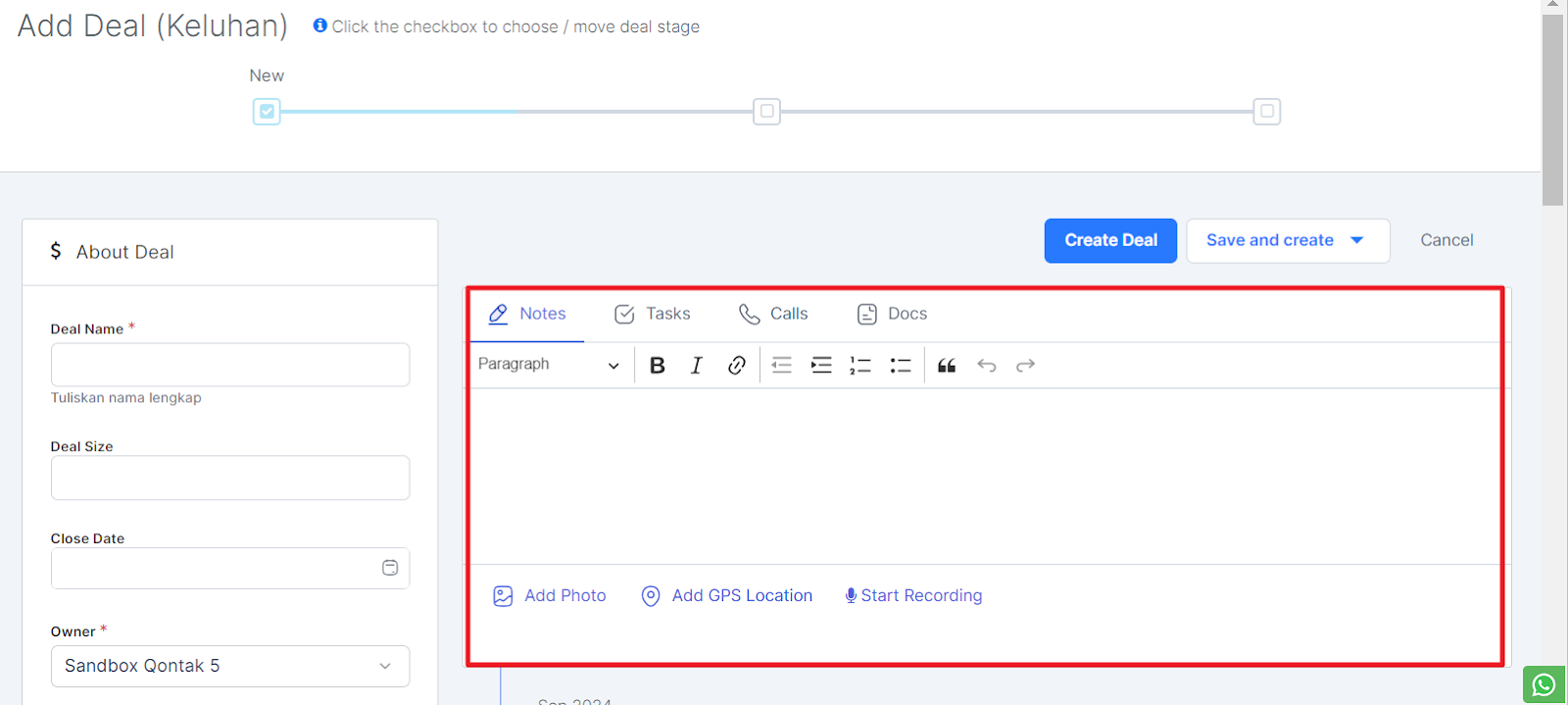Check the last deal stage checkbox
The height and width of the screenshot is (705, 1568).
tap(1266, 112)
